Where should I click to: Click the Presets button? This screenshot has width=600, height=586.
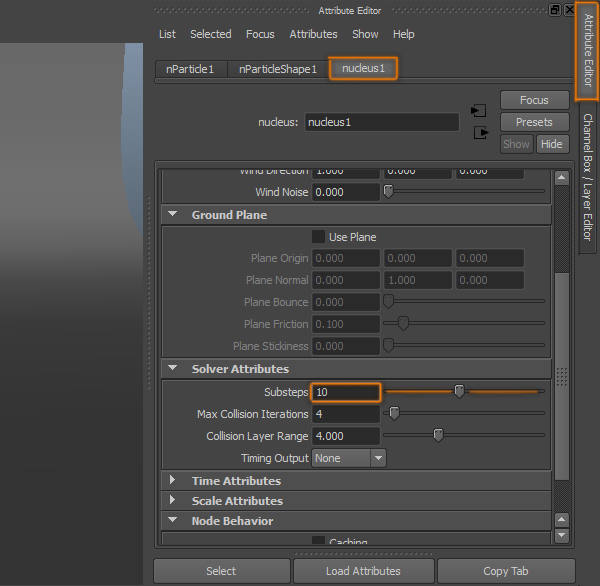pos(534,122)
